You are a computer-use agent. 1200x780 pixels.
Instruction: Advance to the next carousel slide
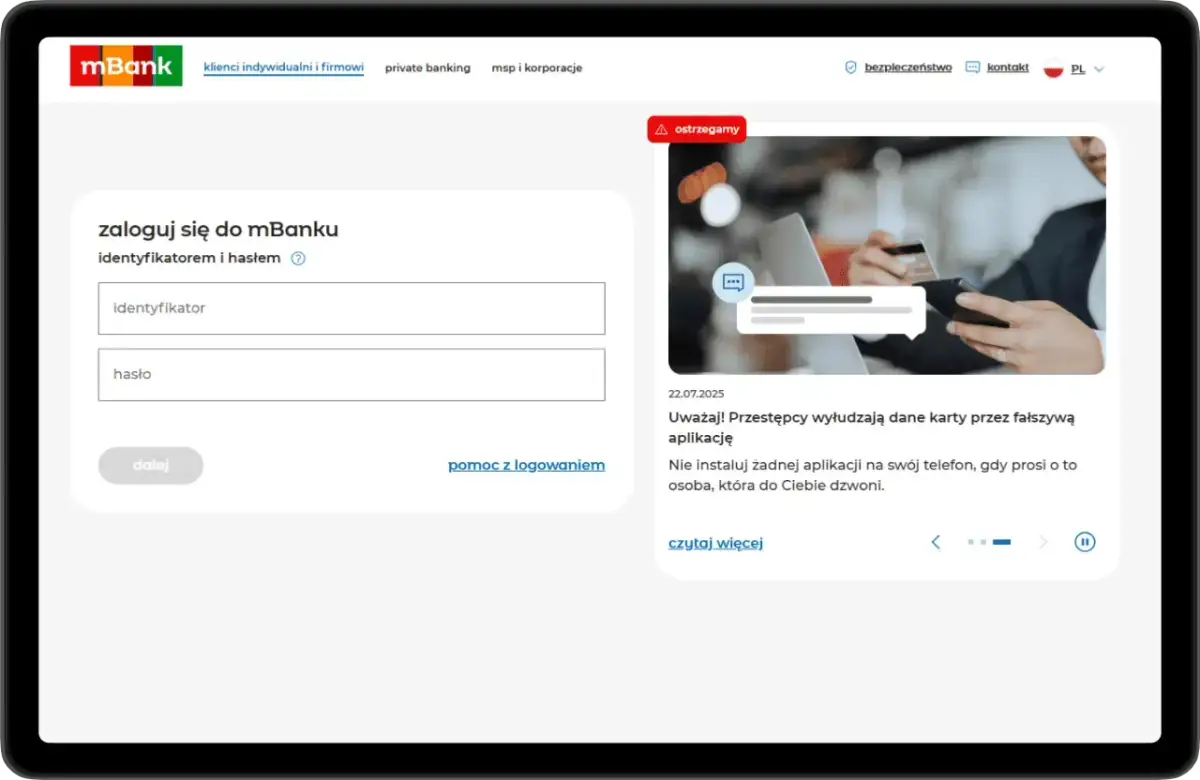(1043, 541)
